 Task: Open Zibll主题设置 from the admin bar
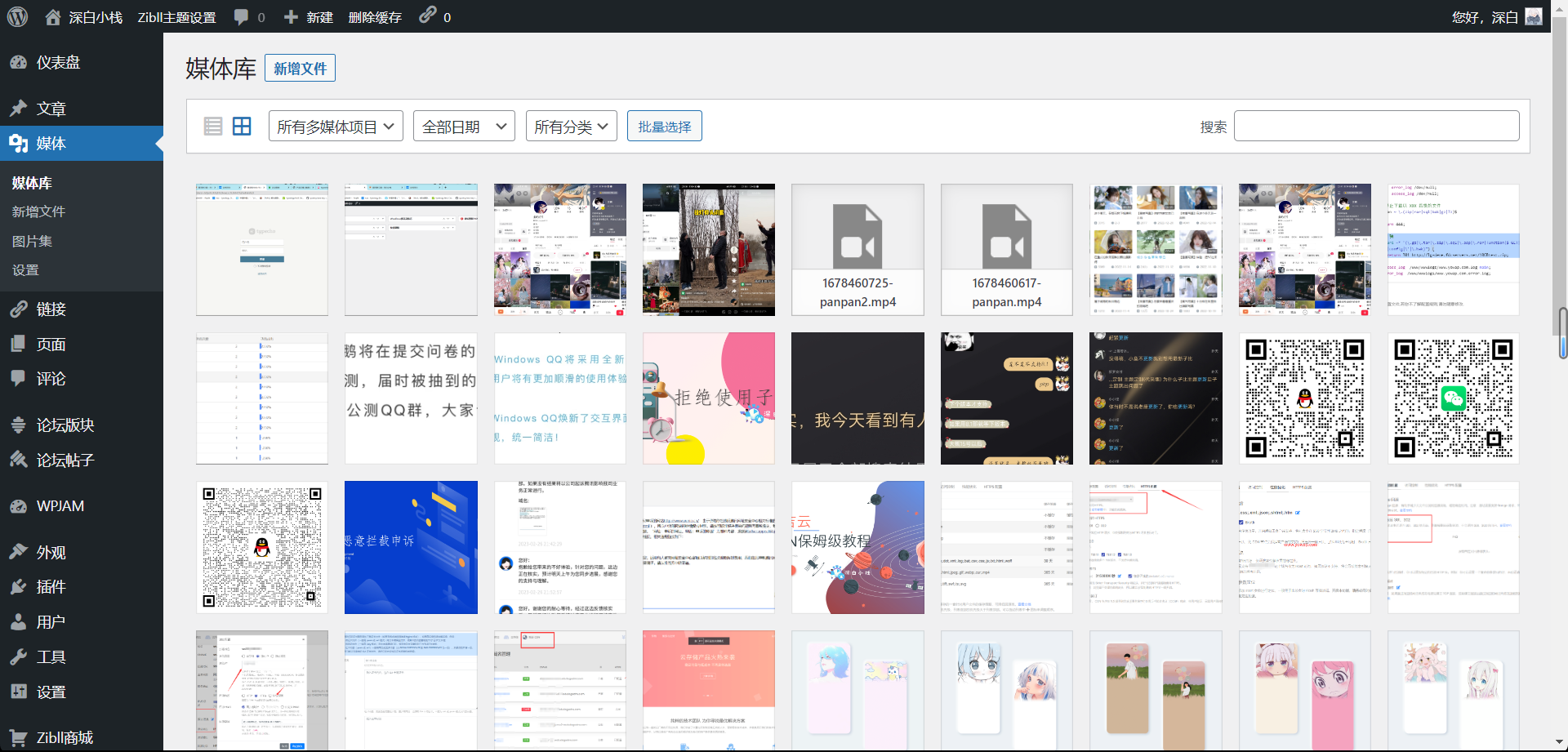coord(176,16)
